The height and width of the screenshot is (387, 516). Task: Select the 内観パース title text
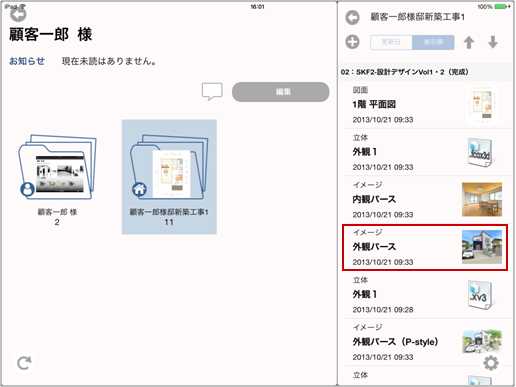pos(374,199)
